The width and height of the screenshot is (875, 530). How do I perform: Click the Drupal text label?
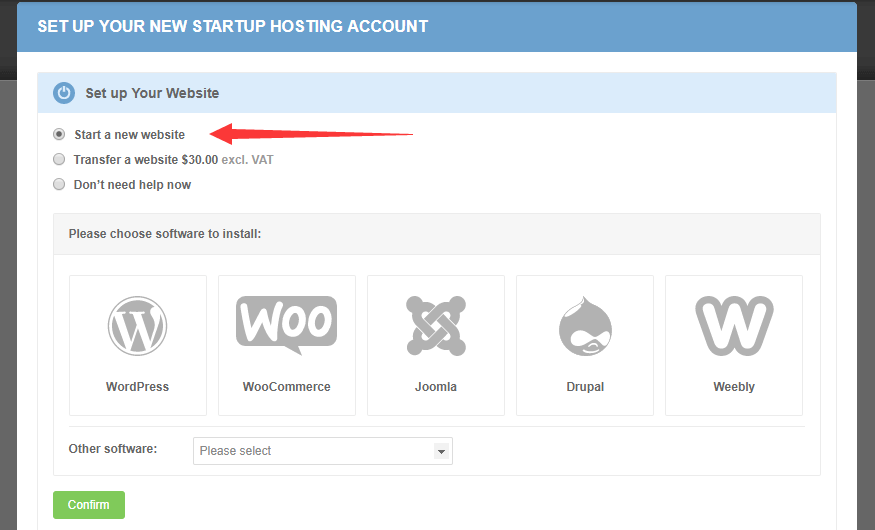585,387
